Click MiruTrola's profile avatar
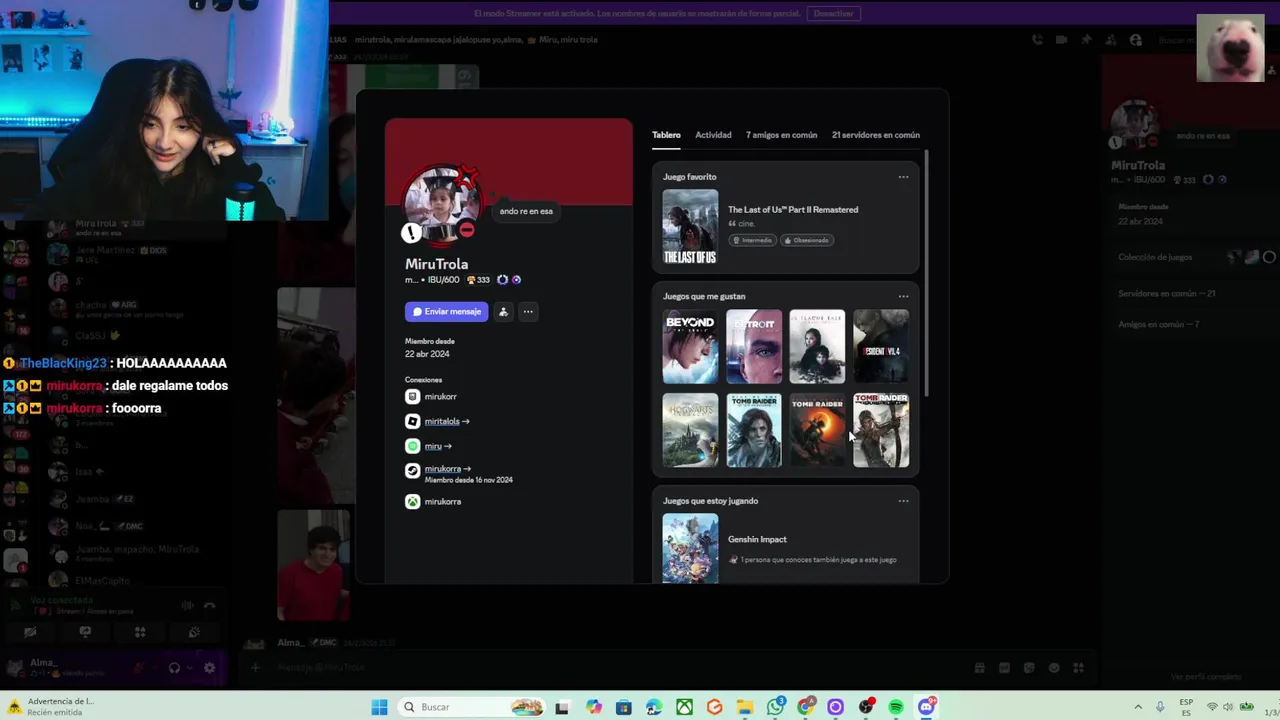The image size is (1280, 720). coord(441,205)
